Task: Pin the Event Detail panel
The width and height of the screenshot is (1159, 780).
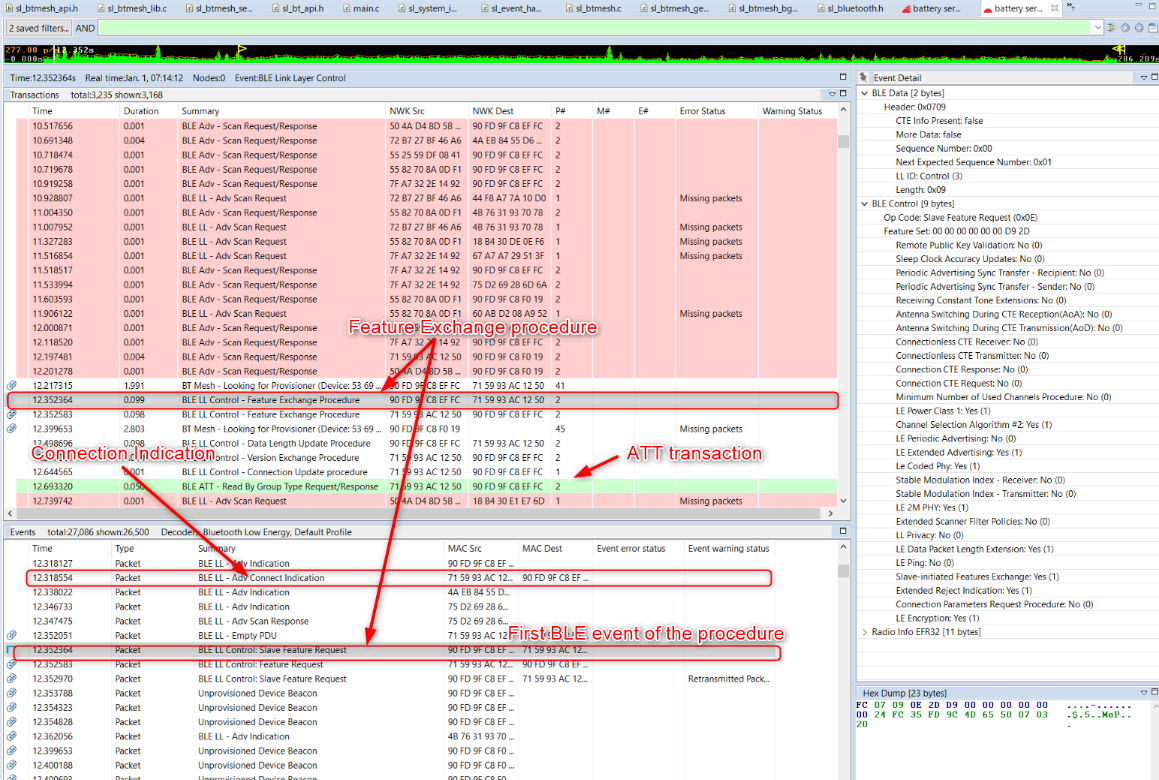Action: 863,76
